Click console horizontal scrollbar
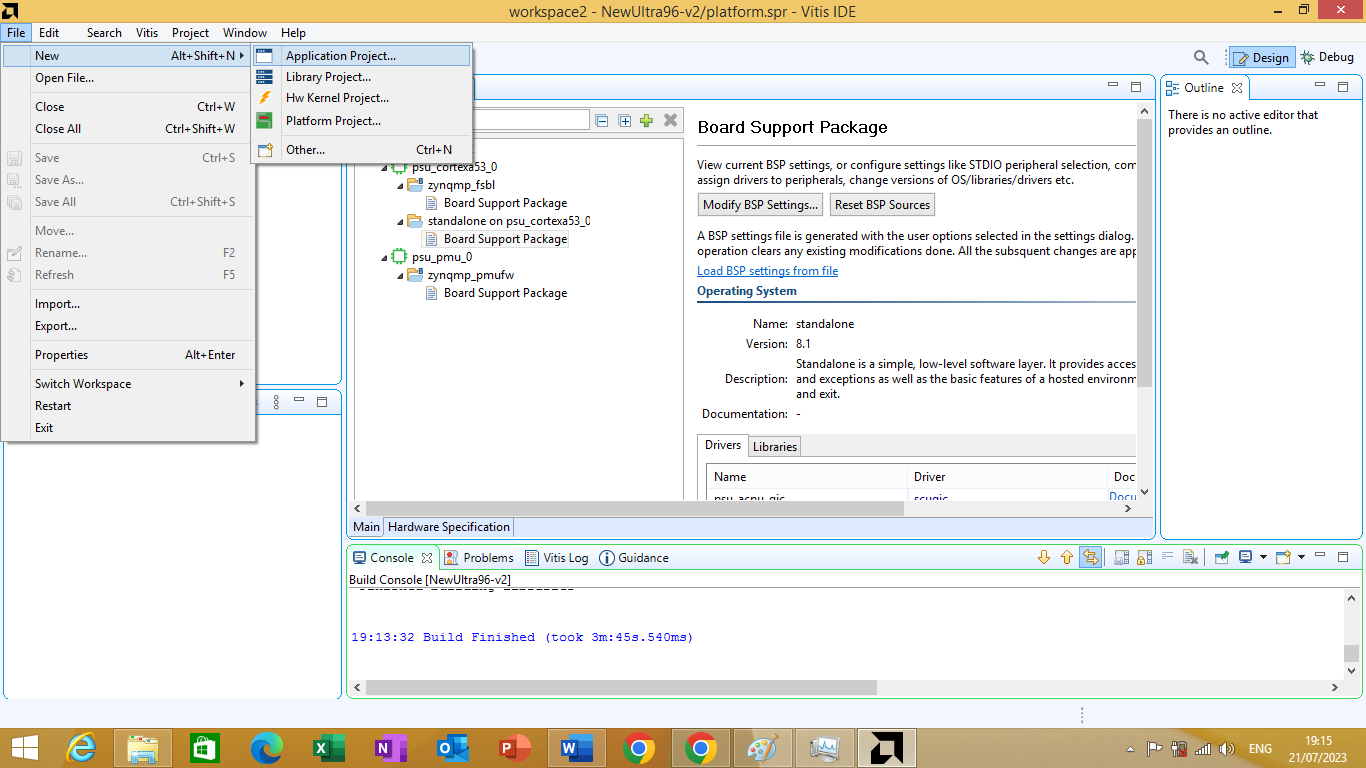 (x=621, y=688)
